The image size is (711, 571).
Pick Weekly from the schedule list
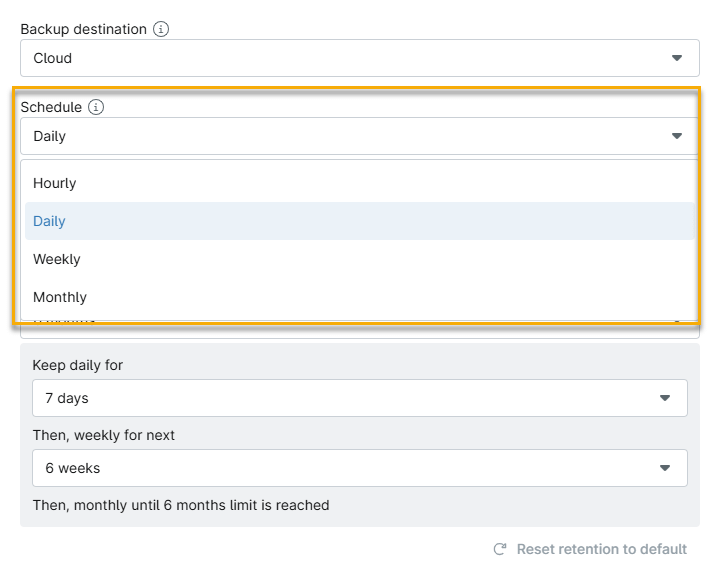57,259
